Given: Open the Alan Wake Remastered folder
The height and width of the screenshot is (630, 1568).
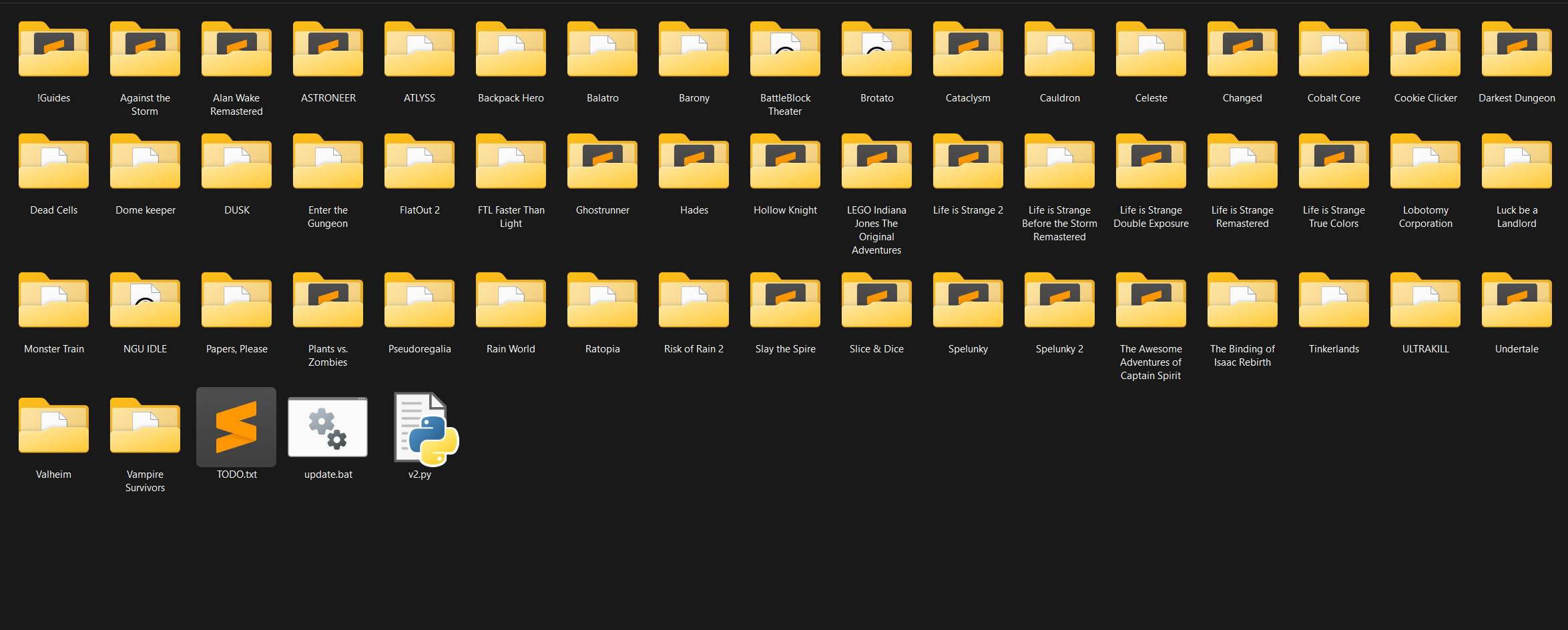Looking at the screenshot, I should pos(236,49).
